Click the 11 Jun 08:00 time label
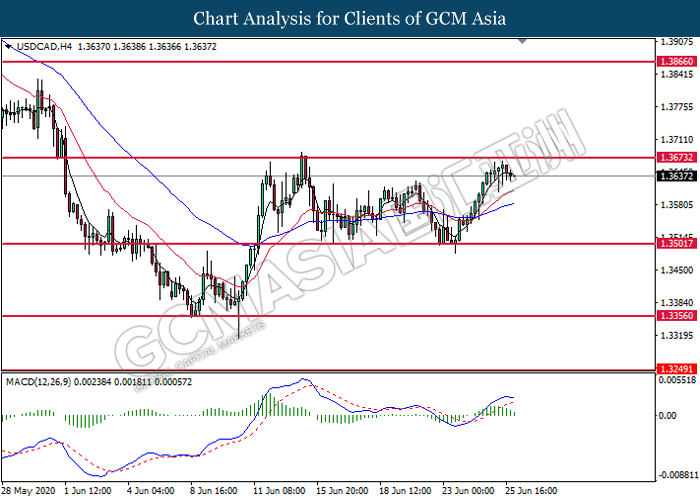Image resolution: width=700 pixels, height=500 pixels. tap(279, 491)
